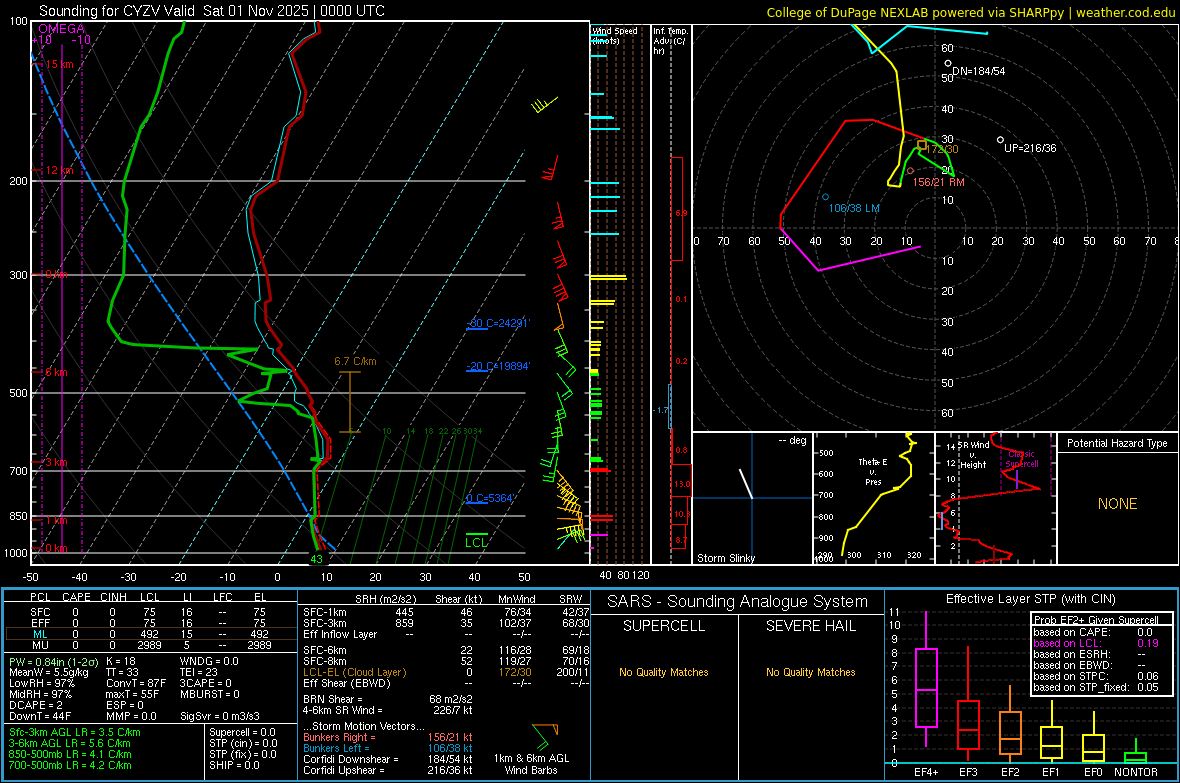Viewport: 1180px width, 783px height.
Task: Click the SFC-1km kinematics row label
Action: coord(325,612)
